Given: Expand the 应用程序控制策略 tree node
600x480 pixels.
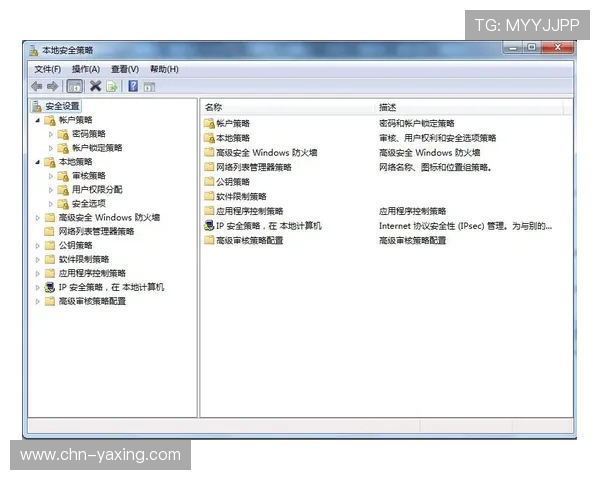Looking at the screenshot, I should tap(38, 274).
